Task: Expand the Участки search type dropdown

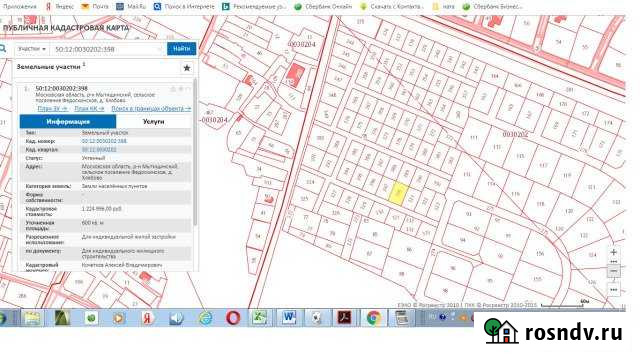Action: coord(32,49)
